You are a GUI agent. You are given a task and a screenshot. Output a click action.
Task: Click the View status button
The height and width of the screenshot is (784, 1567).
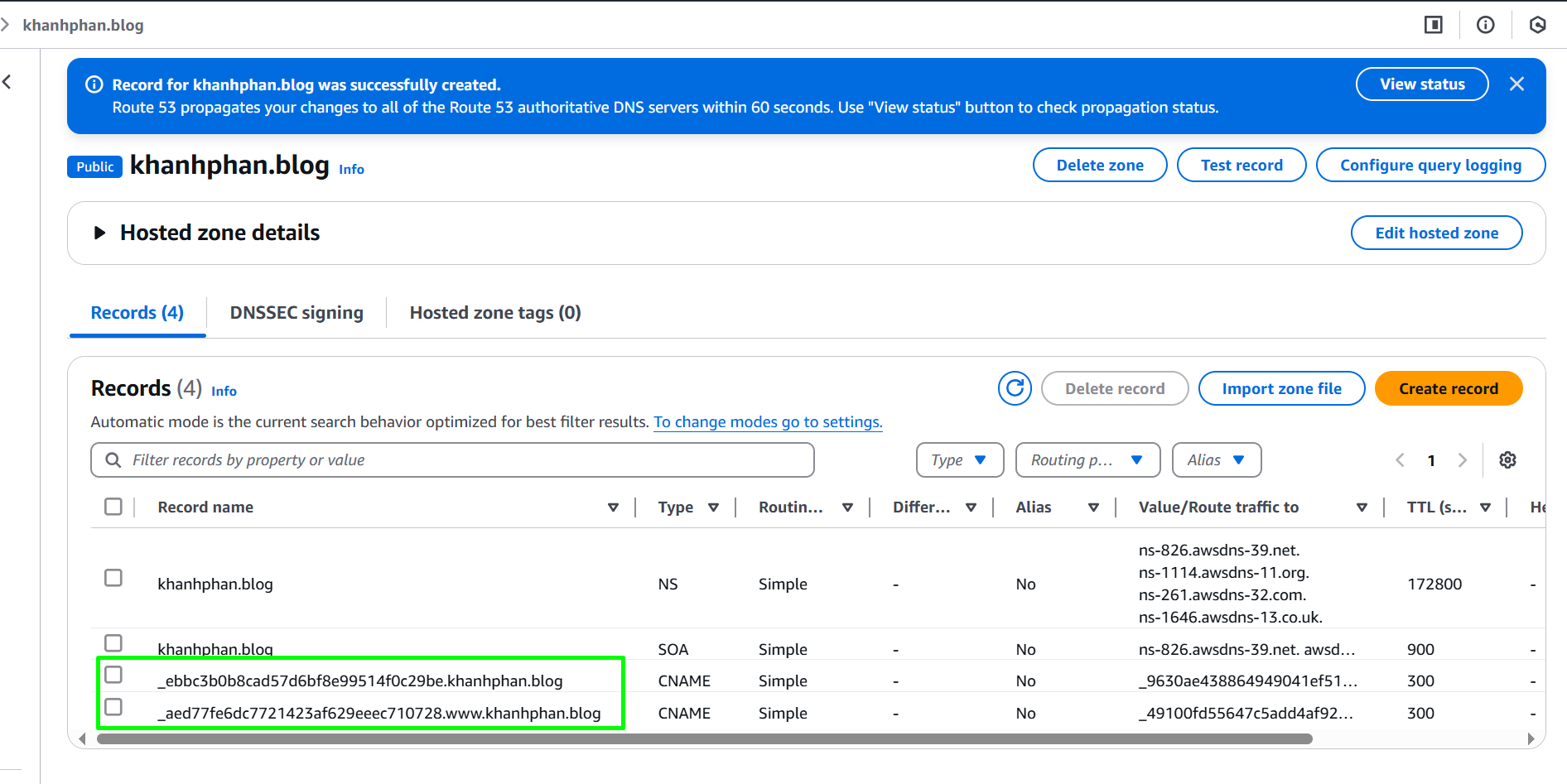pyautogui.click(x=1422, y=84)
